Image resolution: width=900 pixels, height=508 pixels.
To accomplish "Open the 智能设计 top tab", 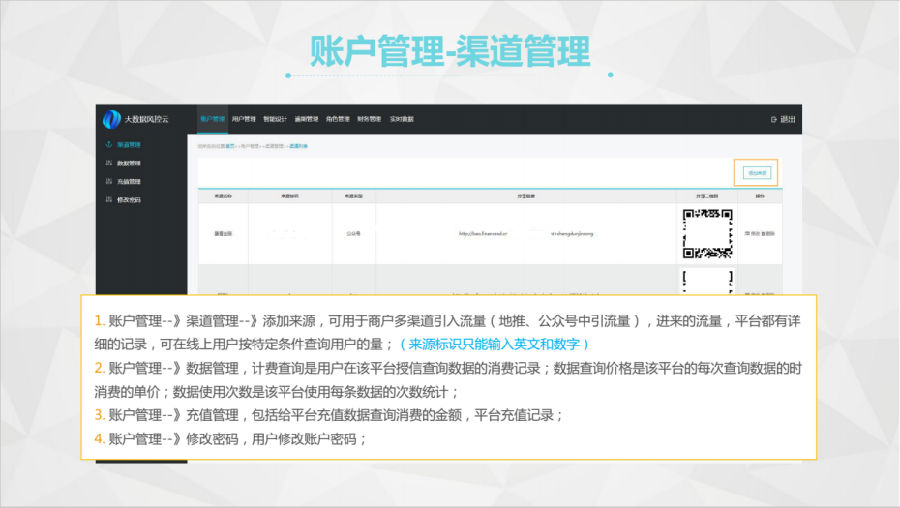I will click(275, 119).
